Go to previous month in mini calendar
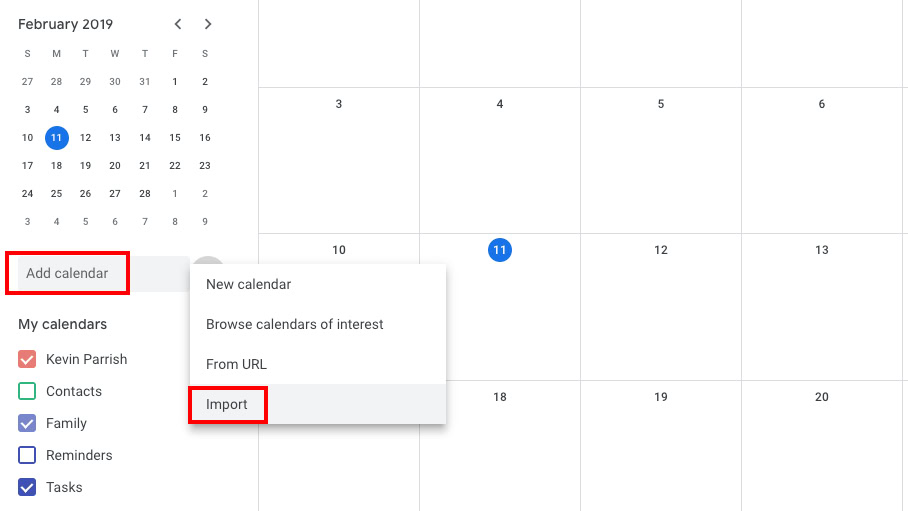This screenshot has height=511, width=908. click(178, 24)
